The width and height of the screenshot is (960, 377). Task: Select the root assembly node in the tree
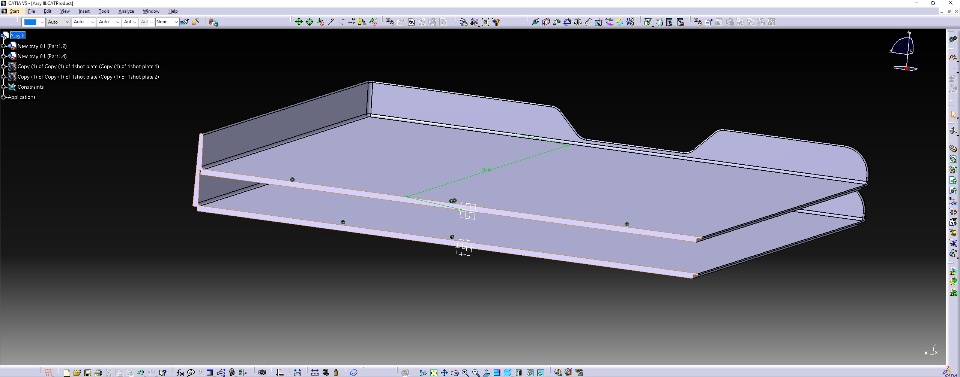(18, 35)
